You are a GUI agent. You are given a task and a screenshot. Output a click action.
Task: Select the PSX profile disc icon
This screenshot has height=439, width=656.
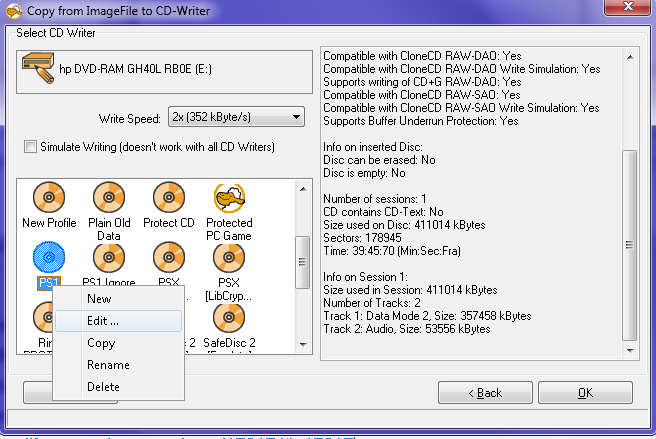click(169, 257)
